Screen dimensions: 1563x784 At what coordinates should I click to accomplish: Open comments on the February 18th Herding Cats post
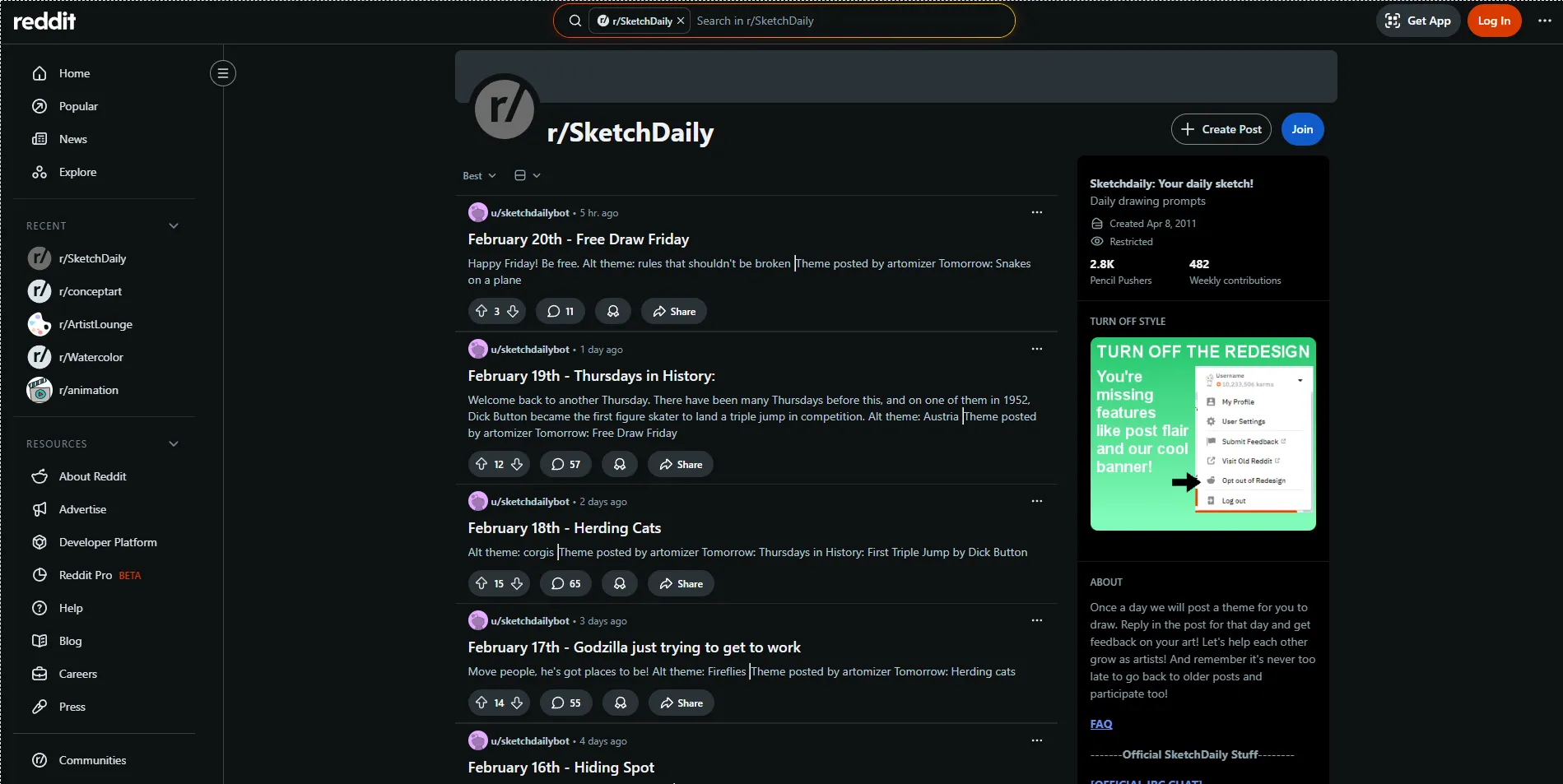(565, 583)
